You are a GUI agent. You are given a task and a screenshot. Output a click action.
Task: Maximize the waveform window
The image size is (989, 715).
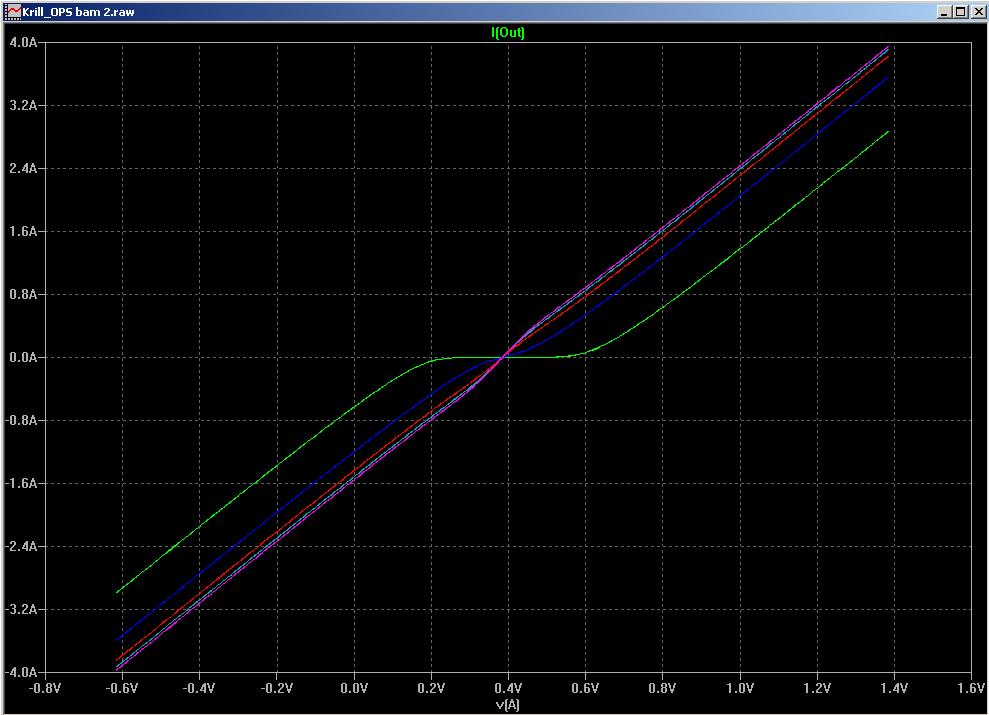click(959, 11)
